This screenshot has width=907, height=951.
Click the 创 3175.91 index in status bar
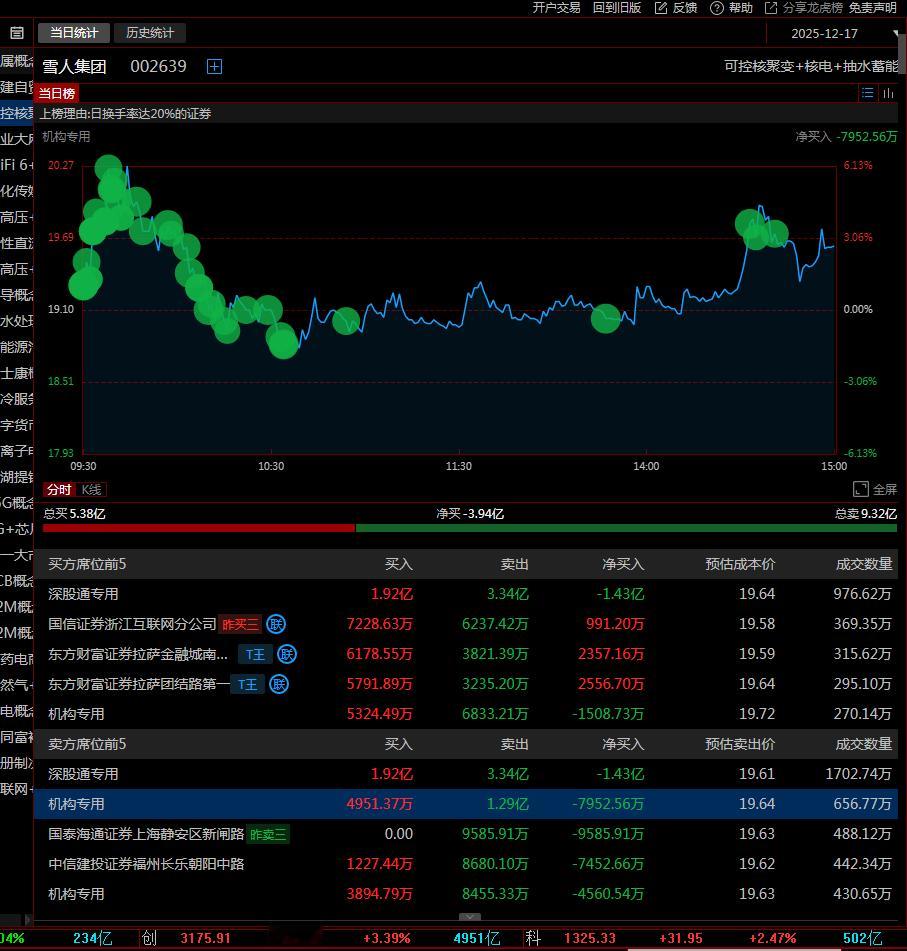(x=186, y=938)
